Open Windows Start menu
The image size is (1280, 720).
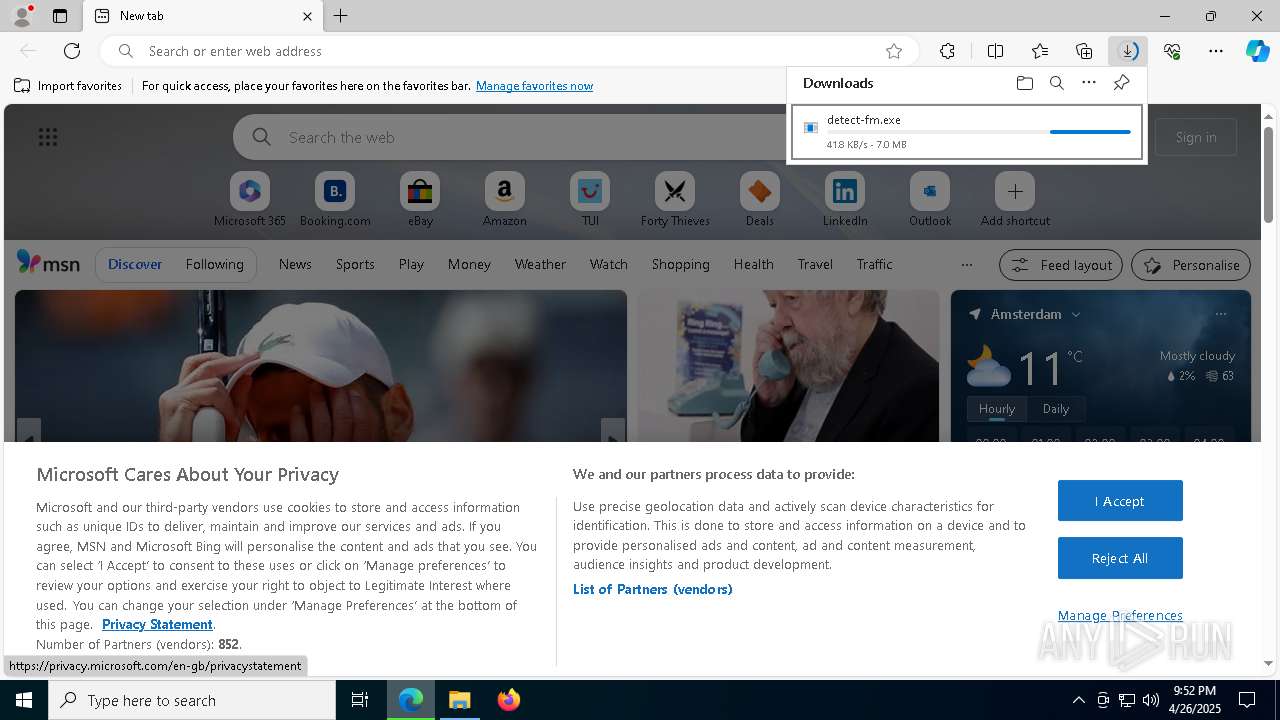[24, 700]
